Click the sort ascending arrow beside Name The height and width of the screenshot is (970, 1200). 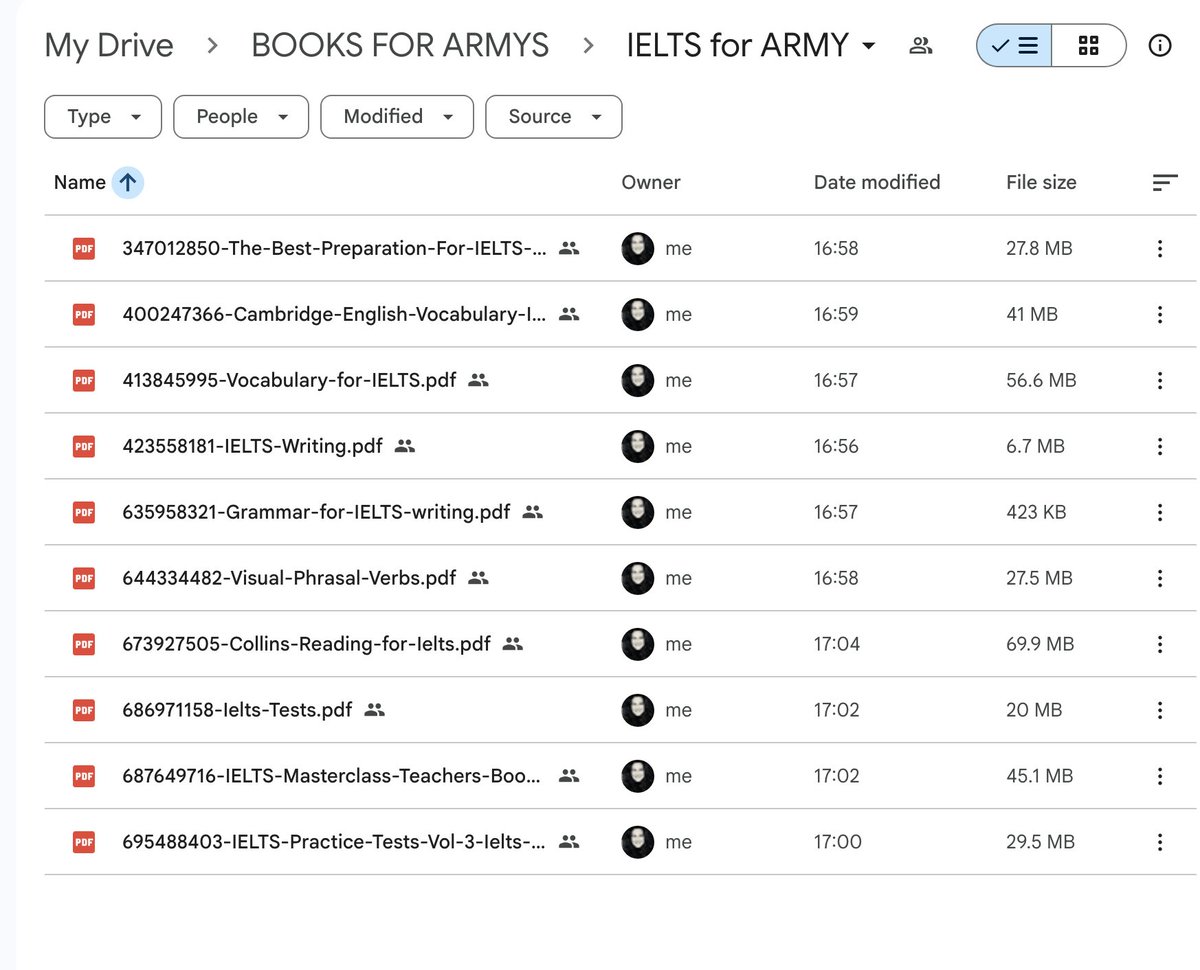[126, 182]
